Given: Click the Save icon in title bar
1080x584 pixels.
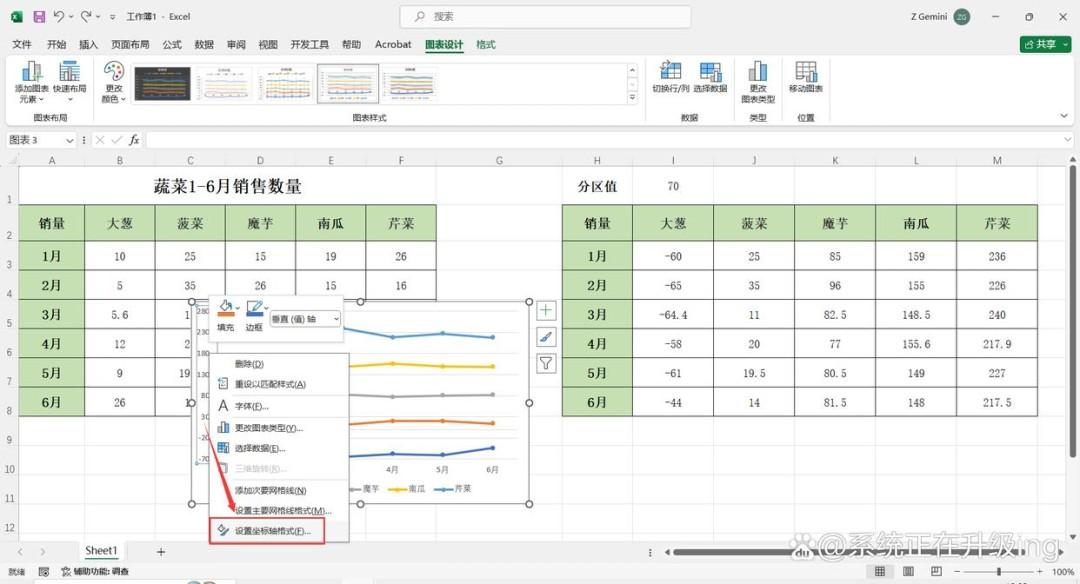Looking at the screenshot, I should [x=39, y=17].
